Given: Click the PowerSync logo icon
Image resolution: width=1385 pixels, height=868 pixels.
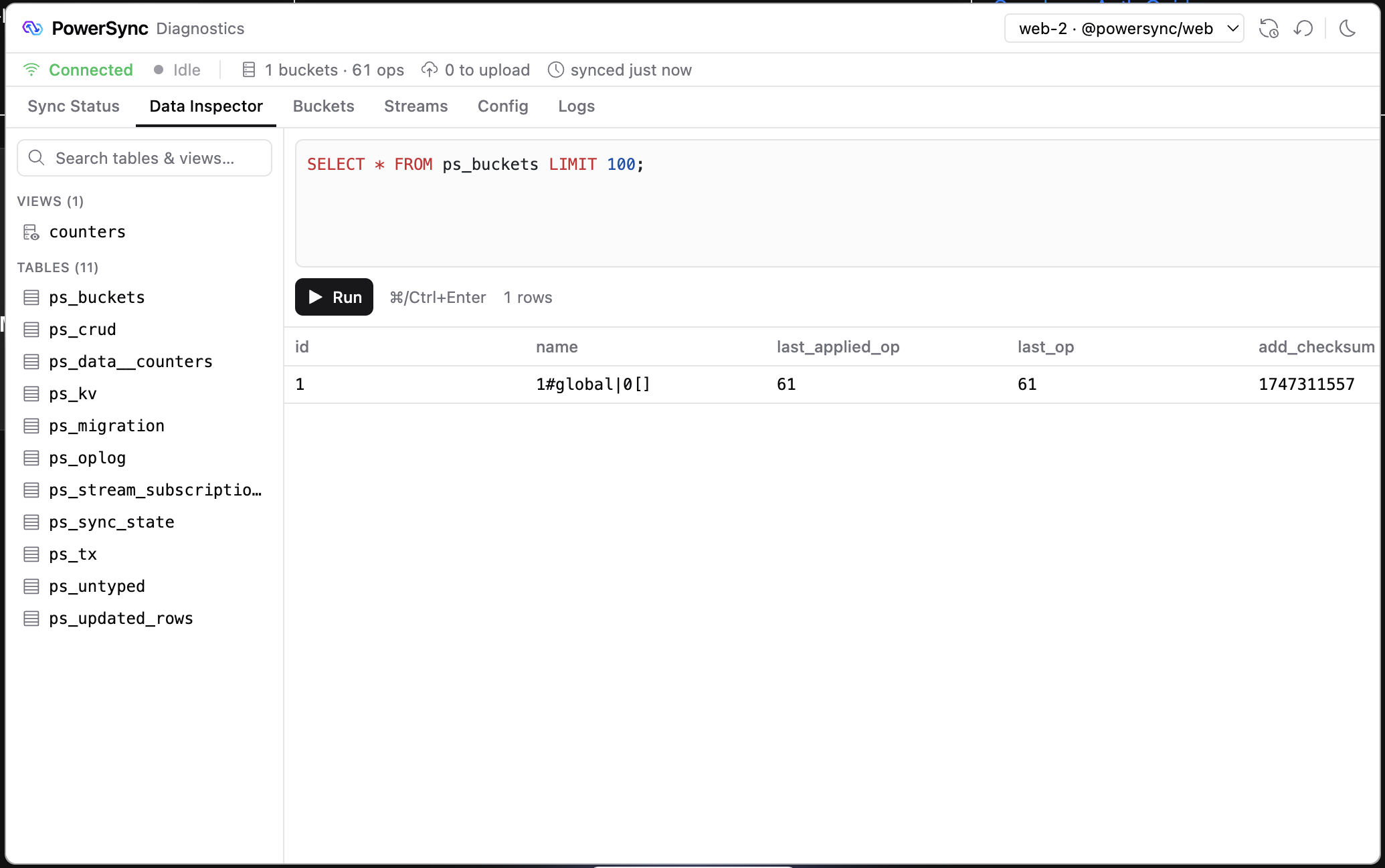Looking at the screenshot, I should pos(32,28).
